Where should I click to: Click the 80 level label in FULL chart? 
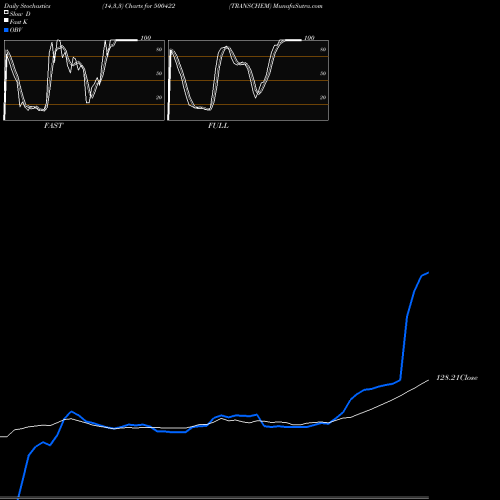(323, 49)
